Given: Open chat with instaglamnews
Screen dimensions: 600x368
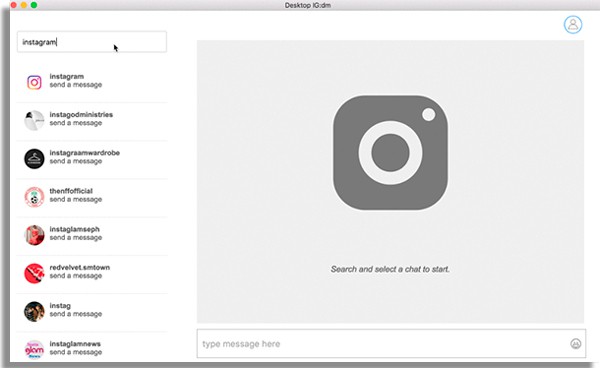Looking at the screenshot, I should pyautogui.click(x=75, y=344).
